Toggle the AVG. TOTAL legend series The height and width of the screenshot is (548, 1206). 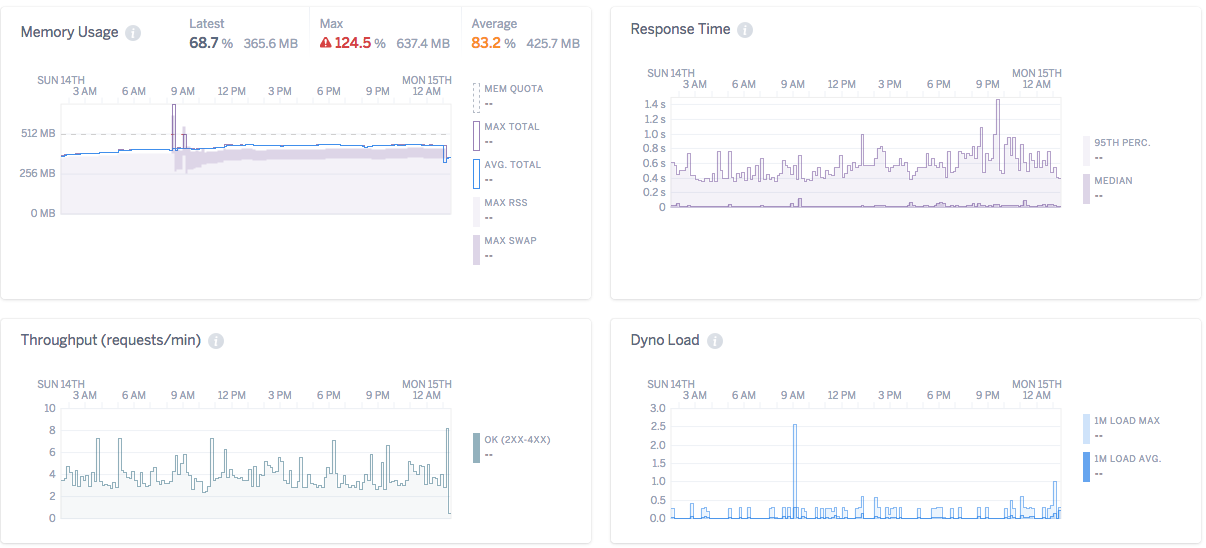[x=506, y=173]
